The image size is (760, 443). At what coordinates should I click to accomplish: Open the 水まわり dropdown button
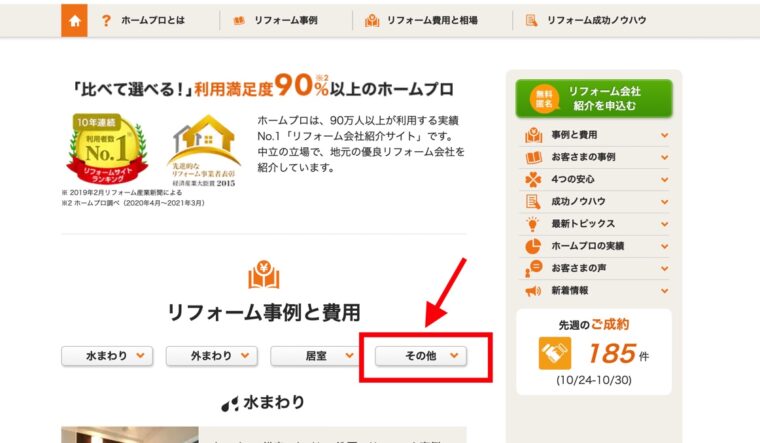coord(107,356)
